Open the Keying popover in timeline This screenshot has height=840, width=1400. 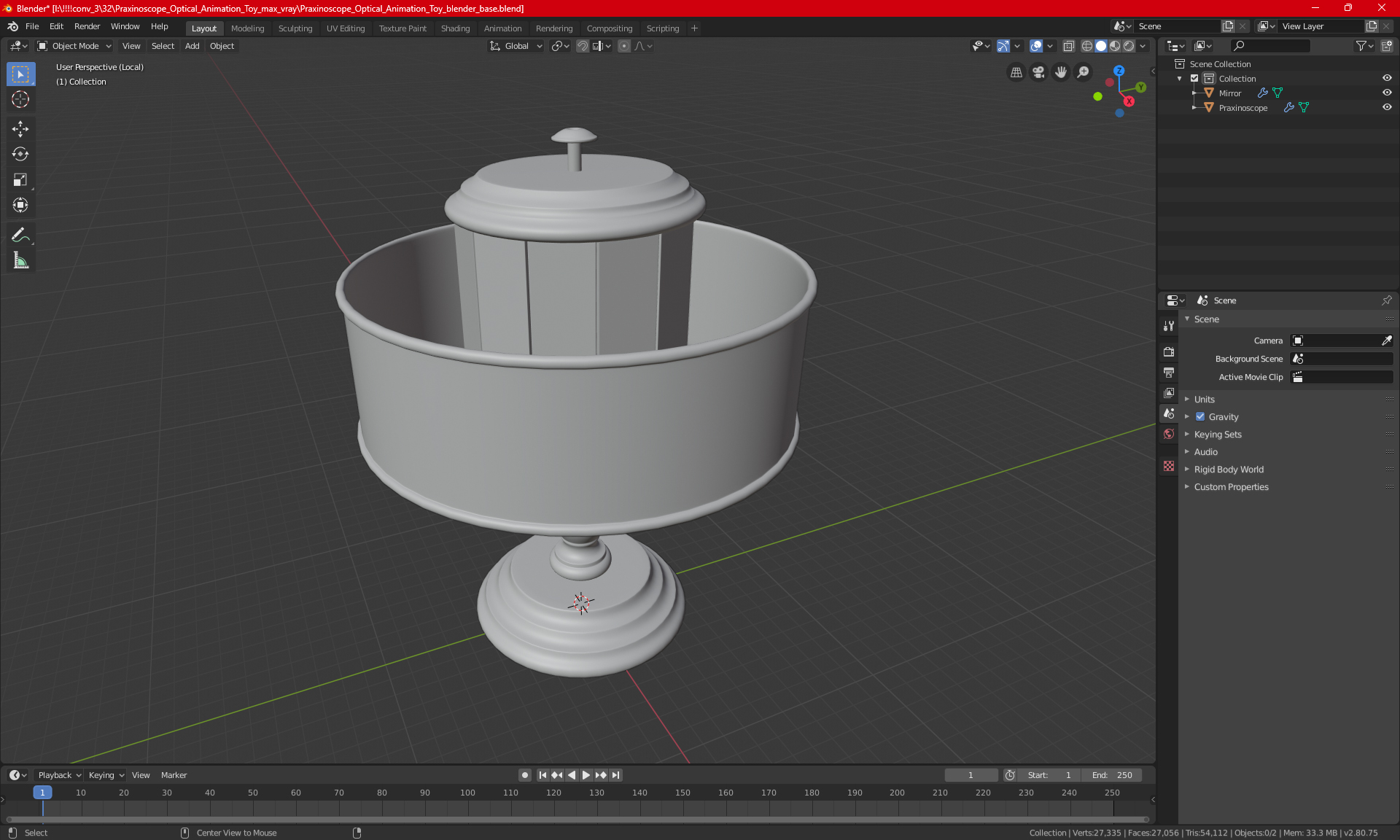[106, 775]
